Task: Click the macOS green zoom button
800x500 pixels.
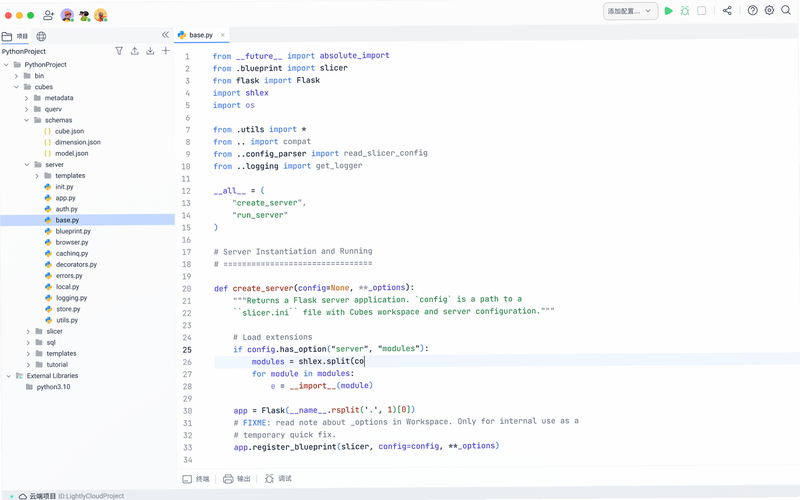Action: pos(31,15)
